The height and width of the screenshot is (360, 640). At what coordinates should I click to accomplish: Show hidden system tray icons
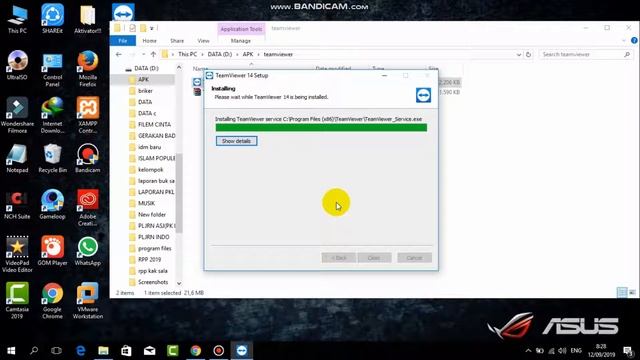coord(528,351)
